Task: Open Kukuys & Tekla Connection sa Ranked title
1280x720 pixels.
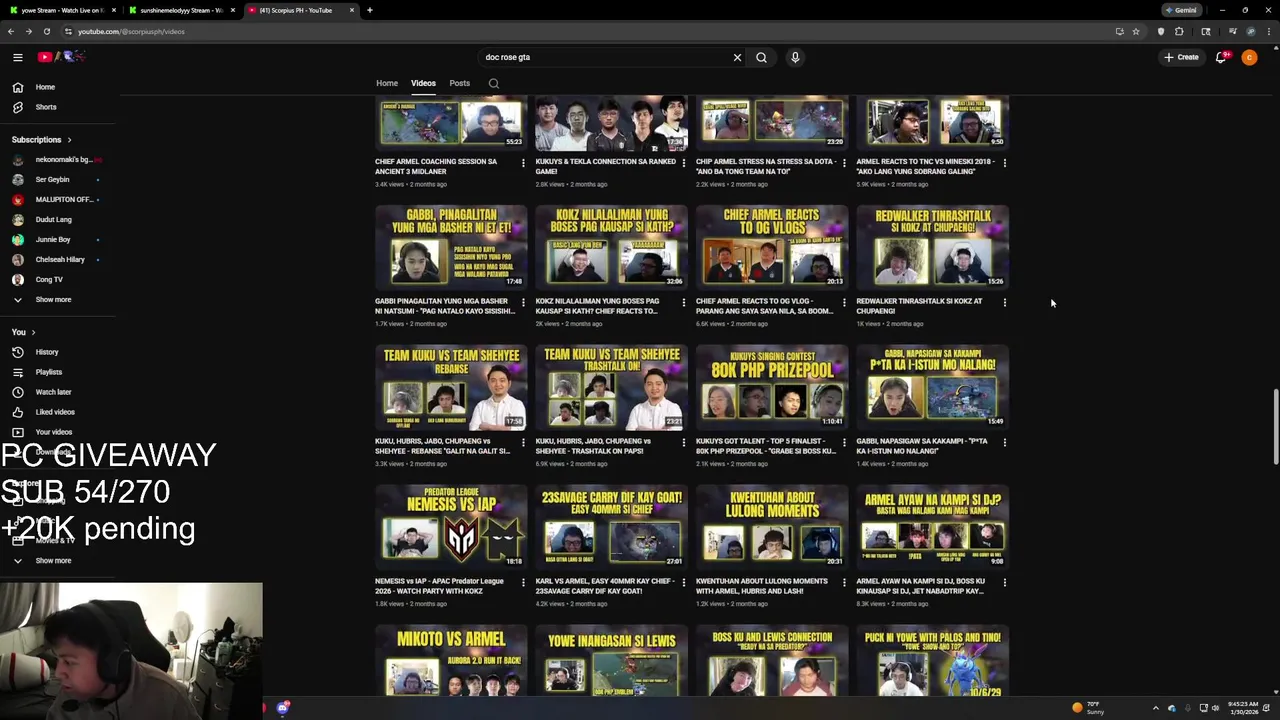Action: 606,166
